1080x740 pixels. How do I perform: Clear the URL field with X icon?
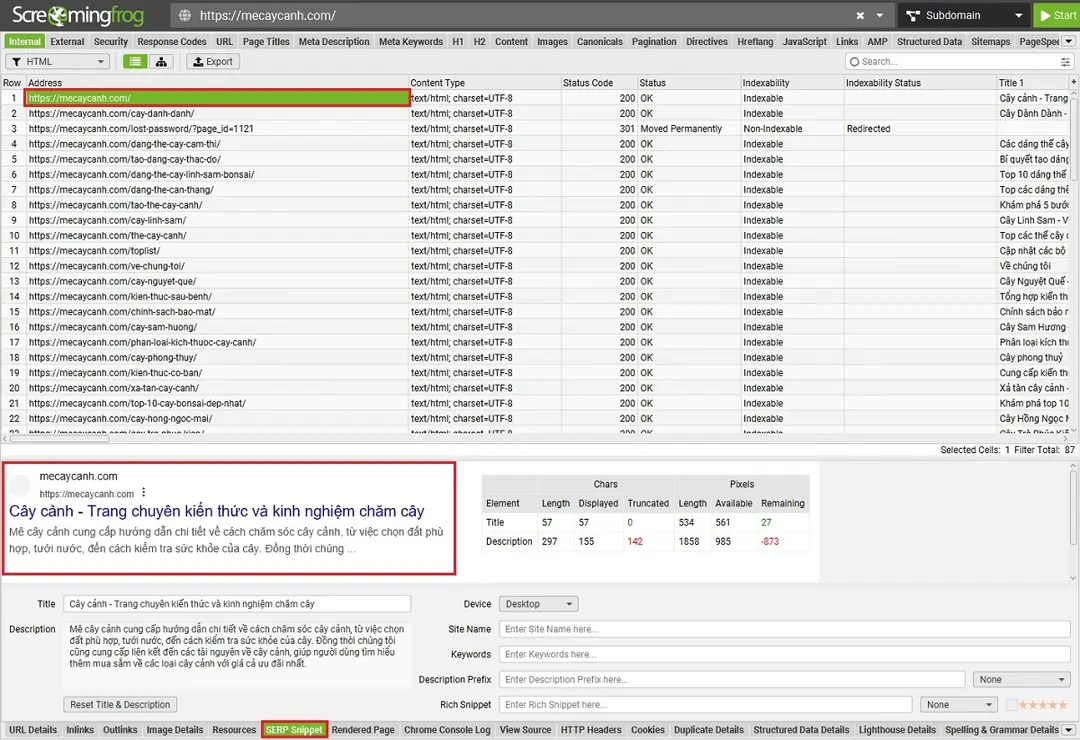pyautogui.click(x=860, y=16)
